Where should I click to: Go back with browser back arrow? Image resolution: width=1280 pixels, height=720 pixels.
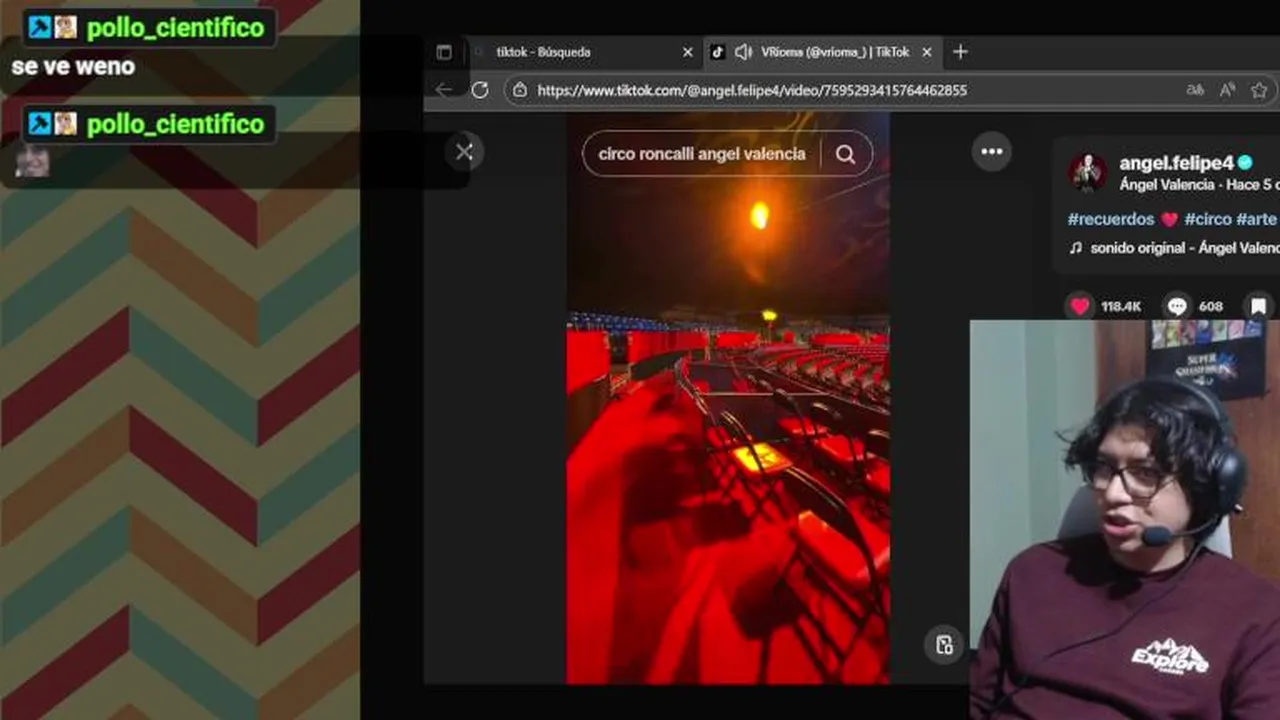444,90
